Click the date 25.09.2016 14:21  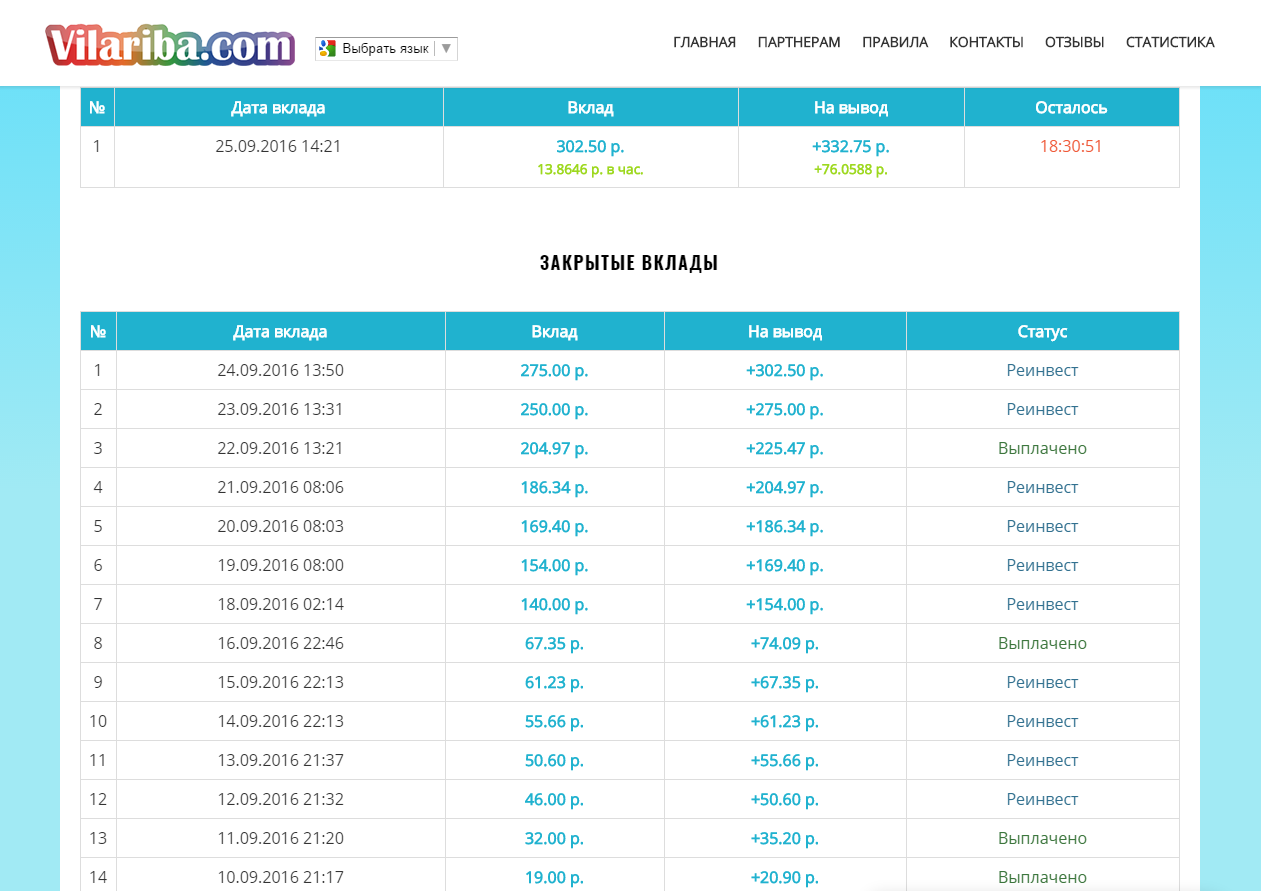click(x=278, y=146)
